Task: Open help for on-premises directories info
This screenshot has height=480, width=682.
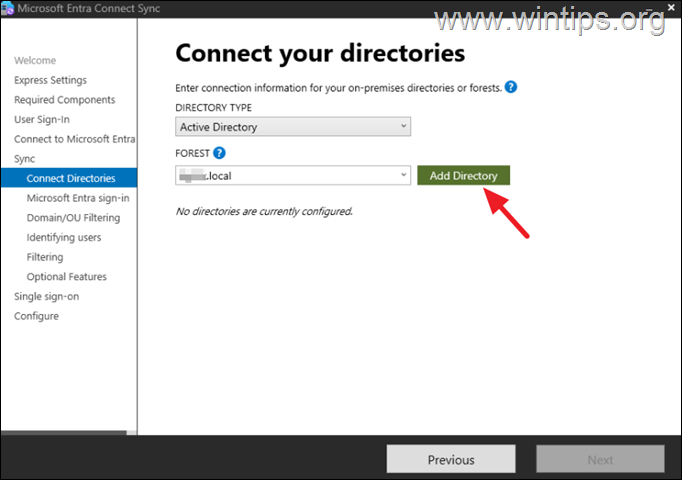Action: point(511,87)
